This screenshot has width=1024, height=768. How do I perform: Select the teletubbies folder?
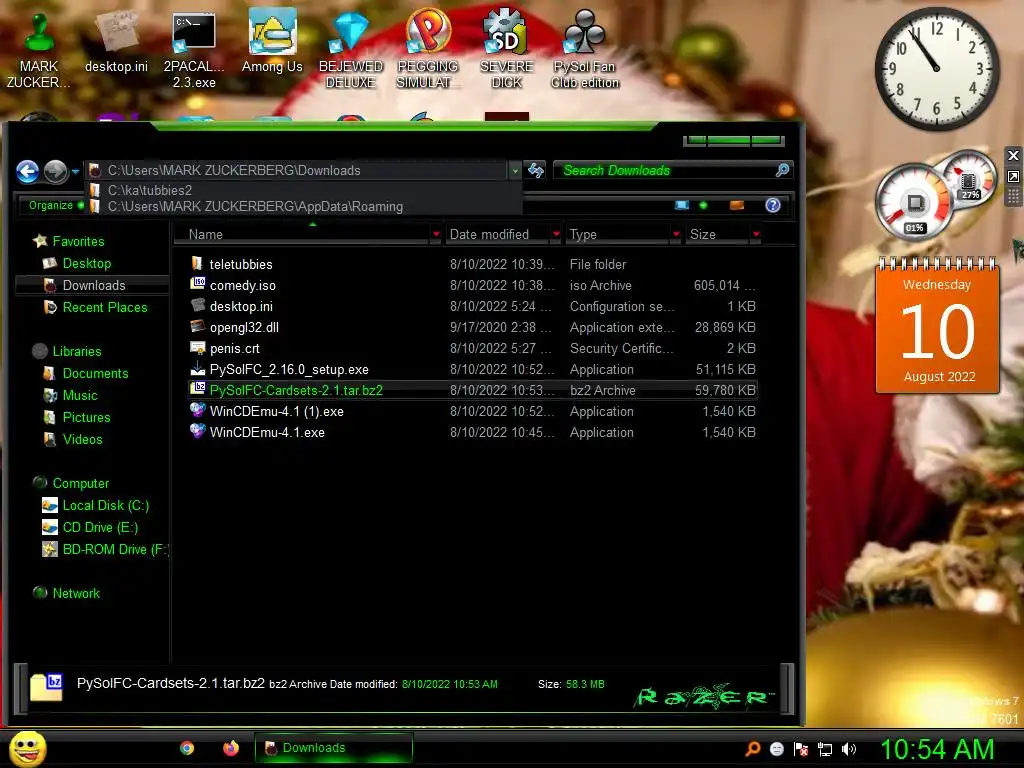coord(473,264)
